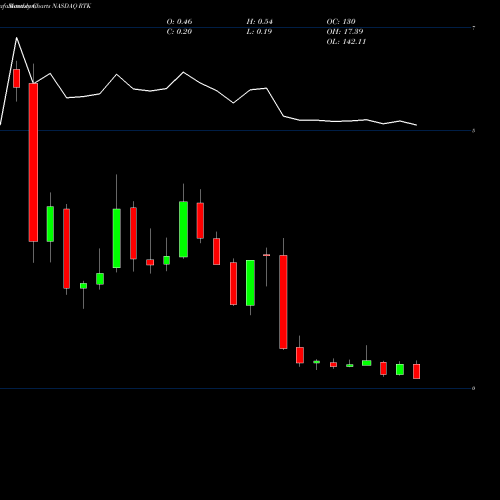Click the y-axis label 0

pyautogui.click(x=474, y=388)
